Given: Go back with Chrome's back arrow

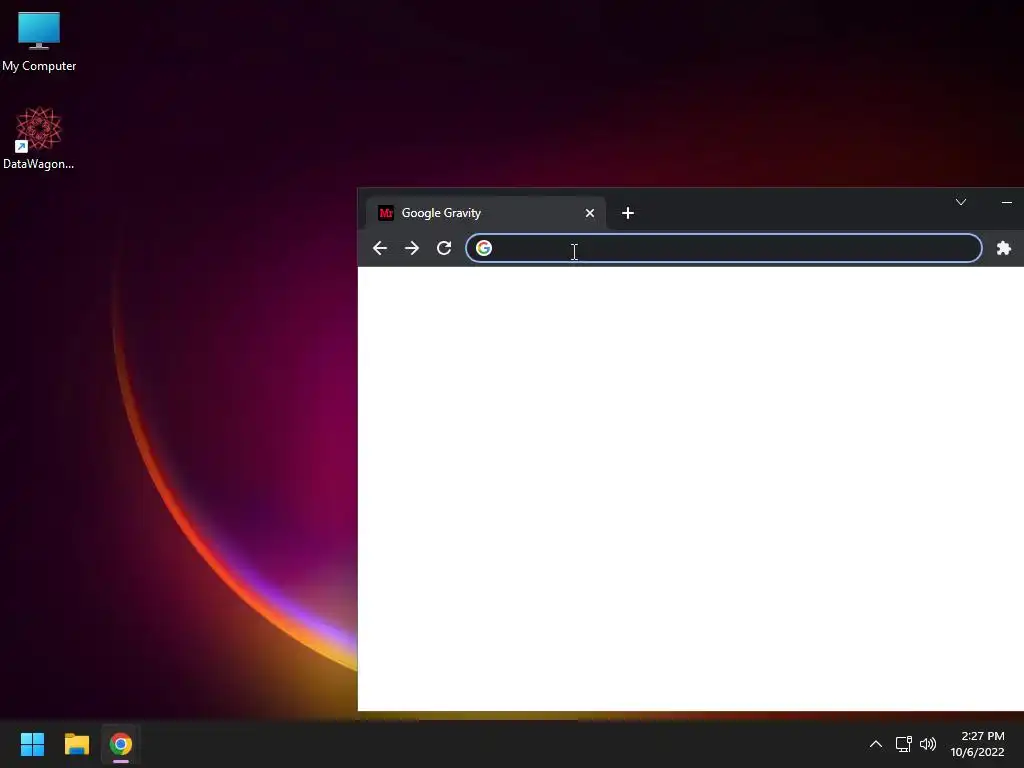Looking at the screenshot, I should (x=379, y=248).
